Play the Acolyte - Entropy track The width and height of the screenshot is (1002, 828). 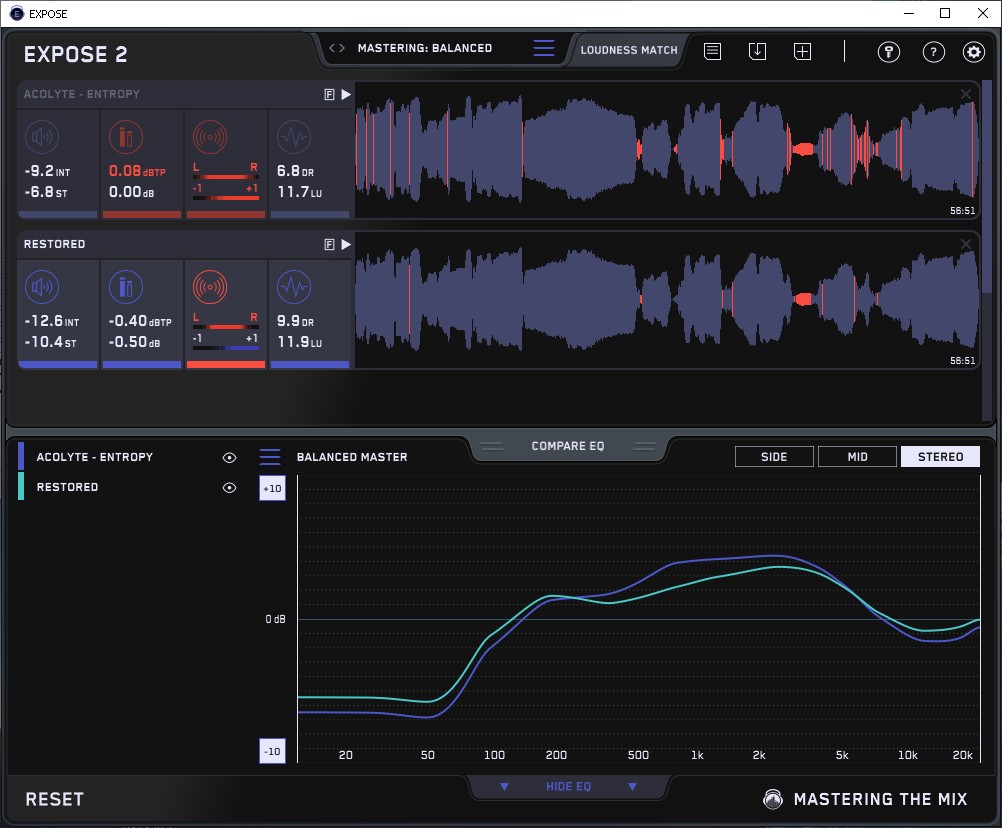(346, 95)
